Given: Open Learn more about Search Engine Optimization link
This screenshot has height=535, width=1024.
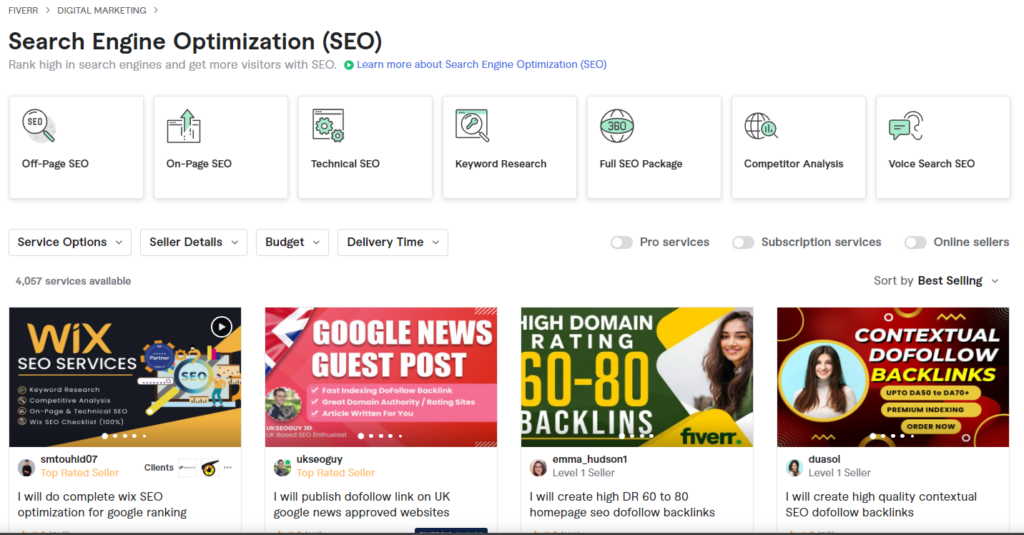Looking at the screenshot, I should pyautogui.click(x=481, y=64).
